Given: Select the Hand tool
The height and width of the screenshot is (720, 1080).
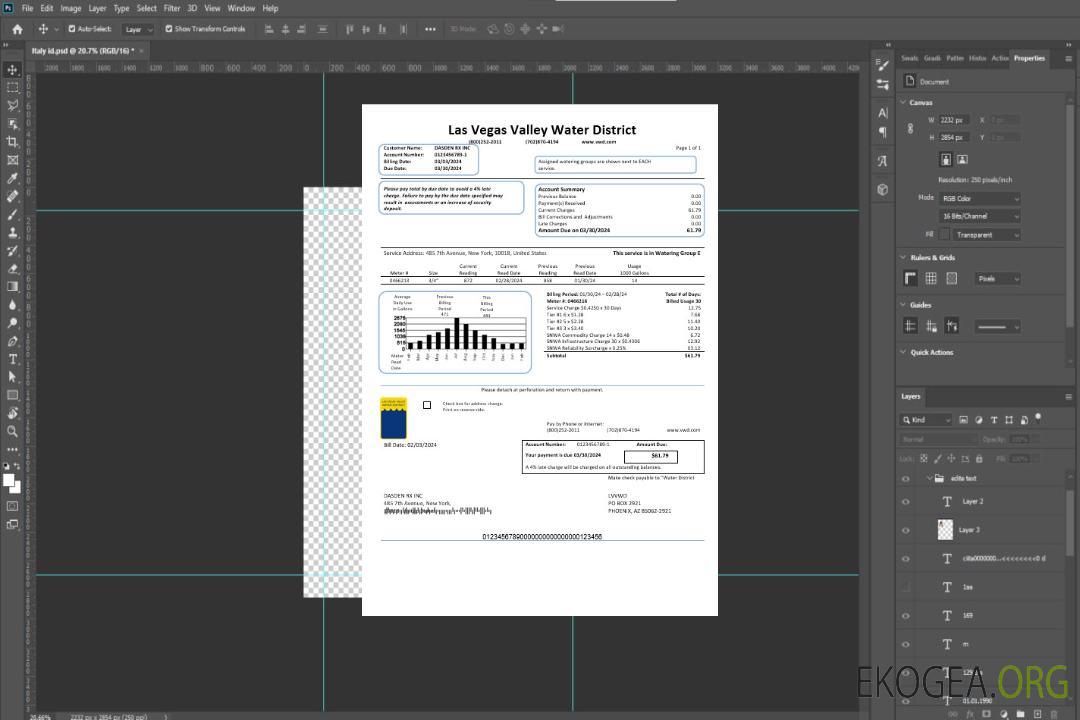Looking at the screenshot, I should [x=13, y=412].
